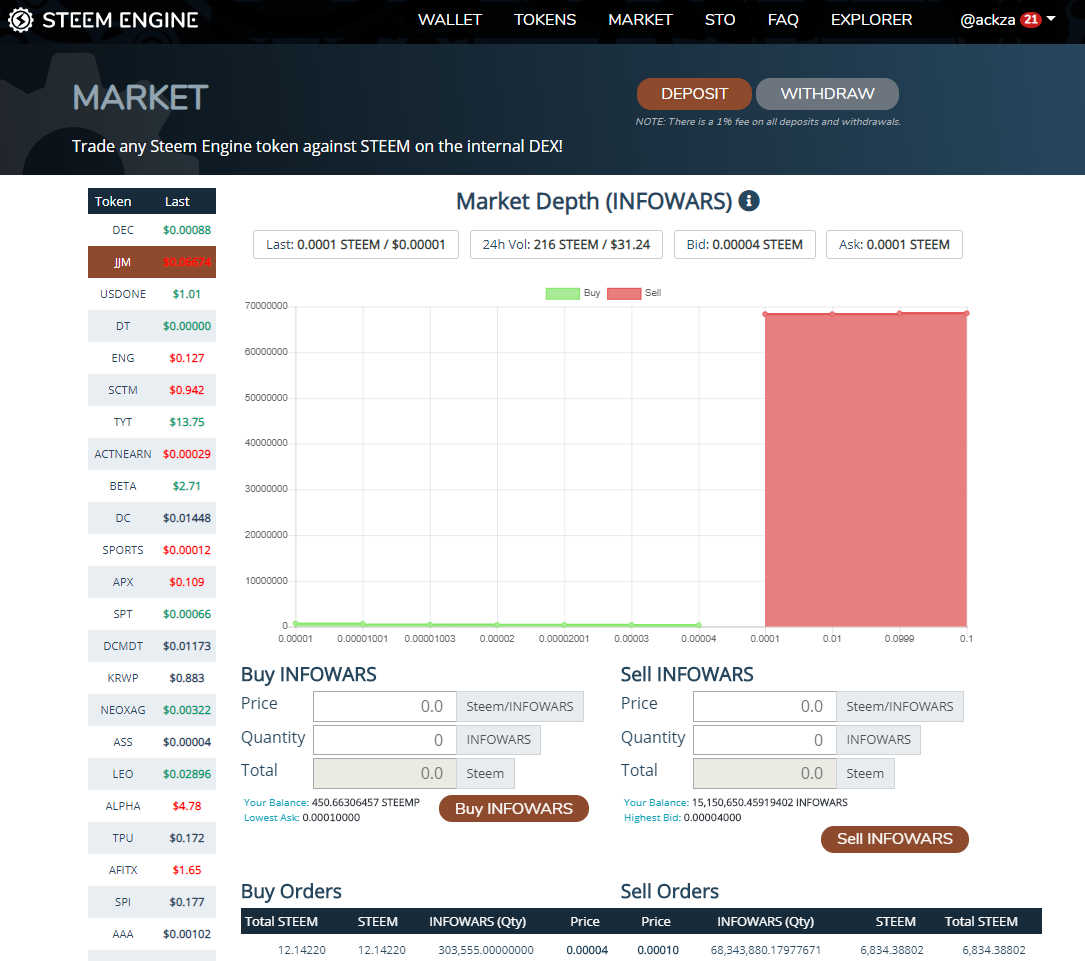Click the Buy INFOWARS button
This screenshot has width=1085, height=961.
coord(513,809)
